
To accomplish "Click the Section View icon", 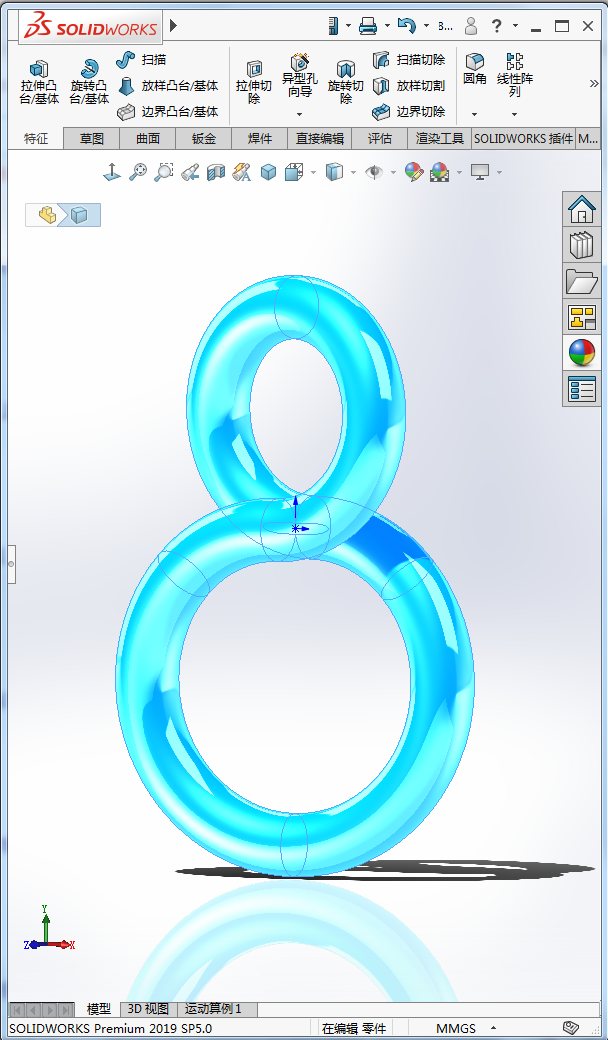I will [x=216, y=172].
